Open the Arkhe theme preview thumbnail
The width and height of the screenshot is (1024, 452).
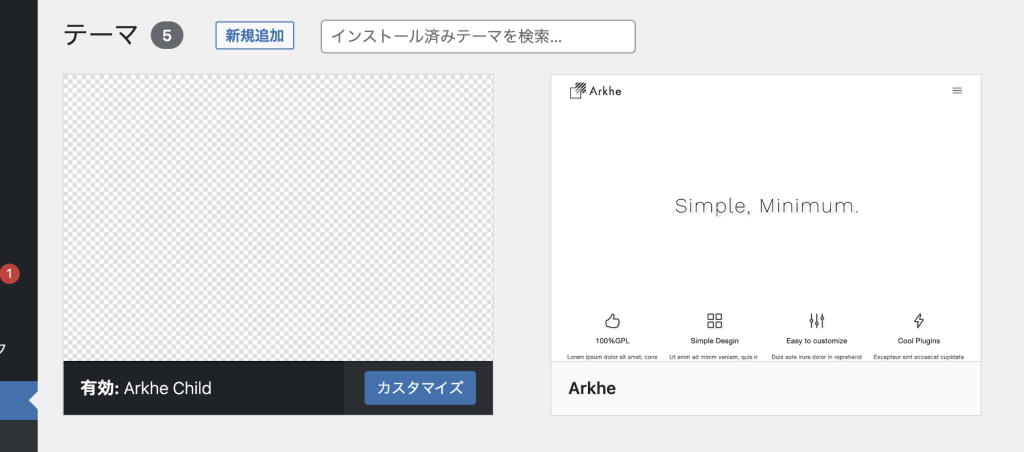(765, 218)
